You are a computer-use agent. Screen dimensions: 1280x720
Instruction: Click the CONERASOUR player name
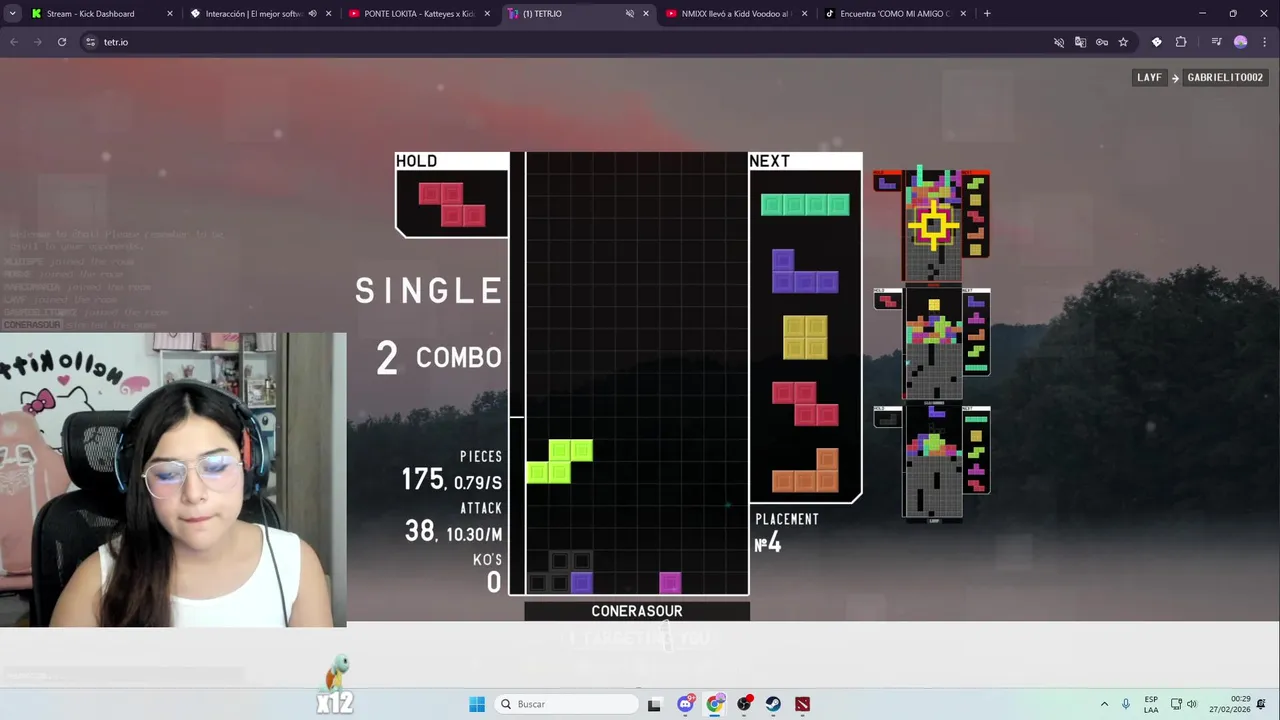point(637,611)
